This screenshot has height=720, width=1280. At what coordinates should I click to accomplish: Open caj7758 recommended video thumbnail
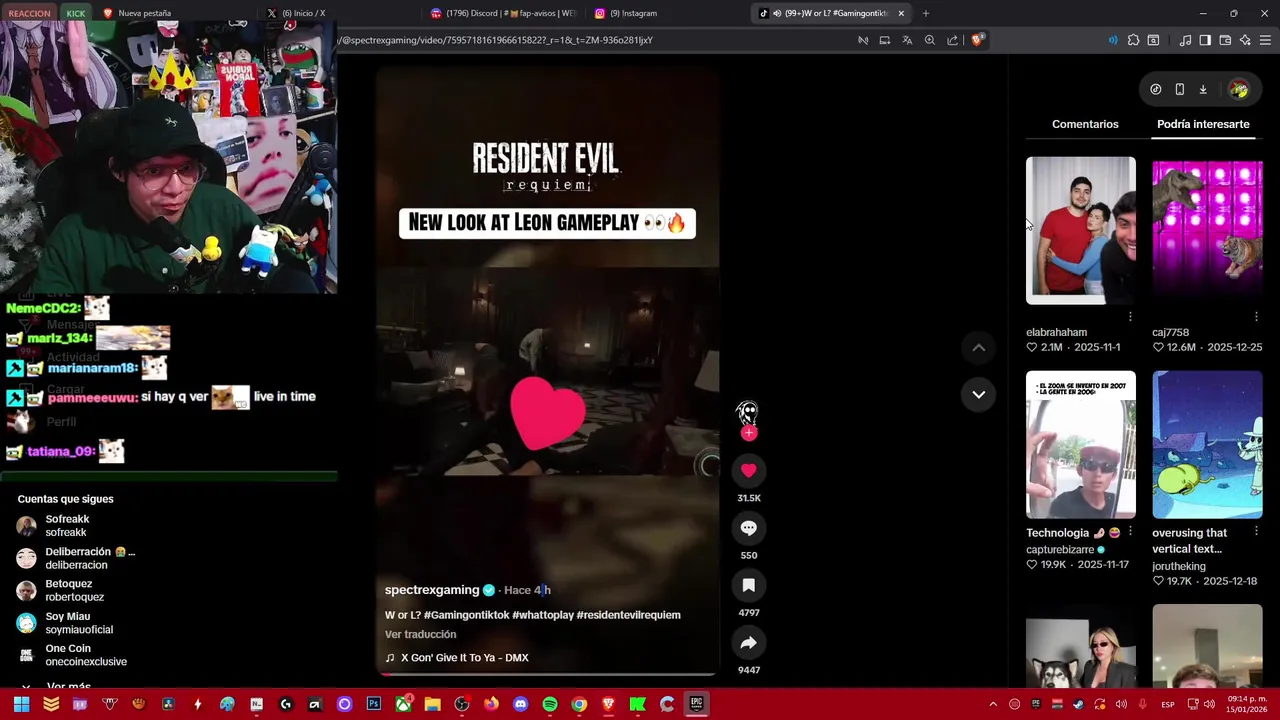tap(1207, 230)
